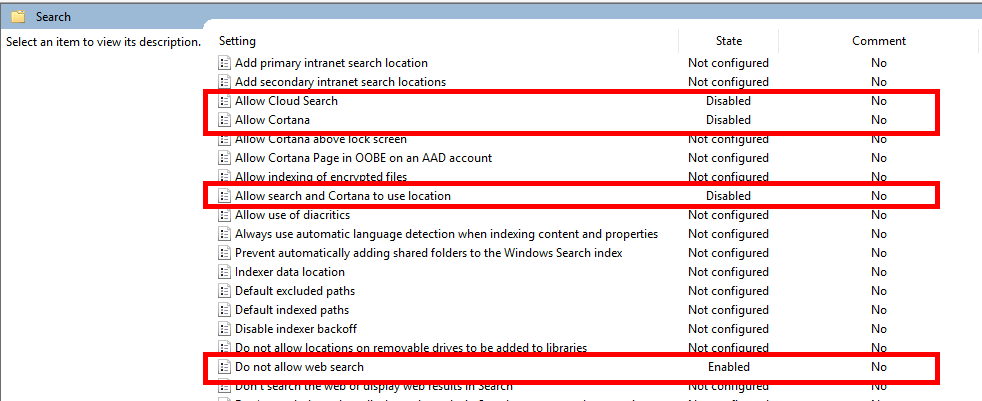Click the Search folder icon in header
982x401 pixels.
coord(17,17)
